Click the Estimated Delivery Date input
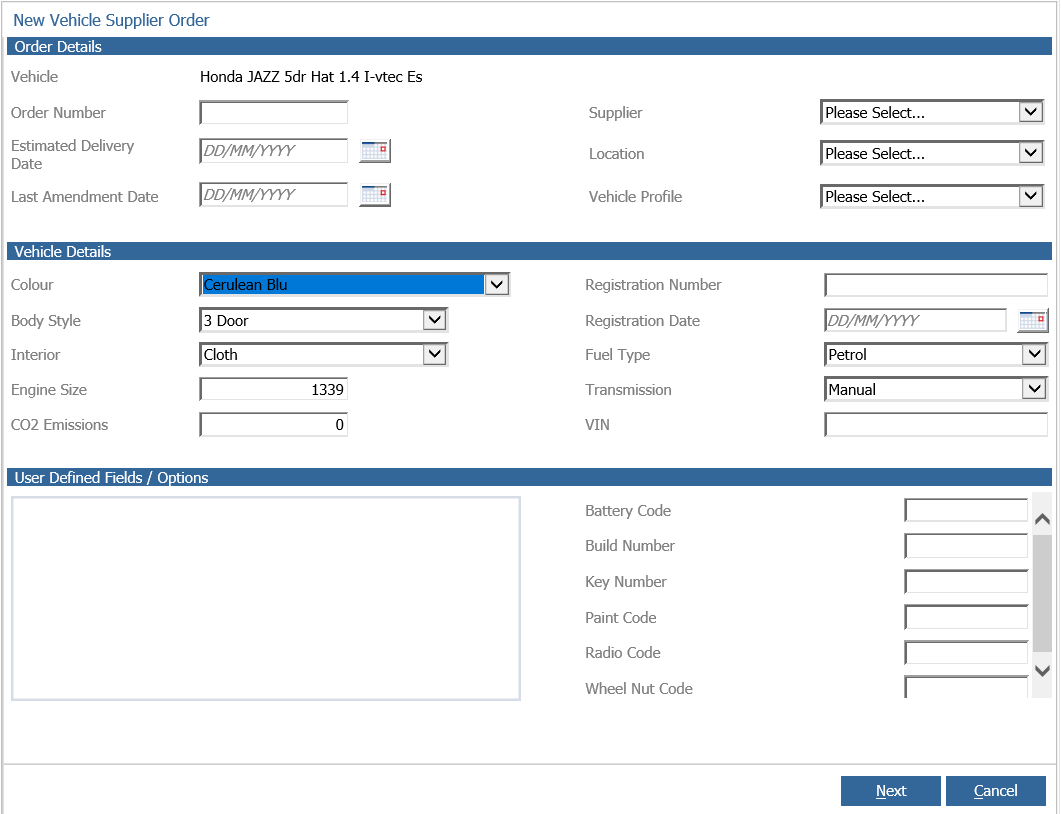The width and height of the screenshot is (1061, 814). (x=274, y=150)
